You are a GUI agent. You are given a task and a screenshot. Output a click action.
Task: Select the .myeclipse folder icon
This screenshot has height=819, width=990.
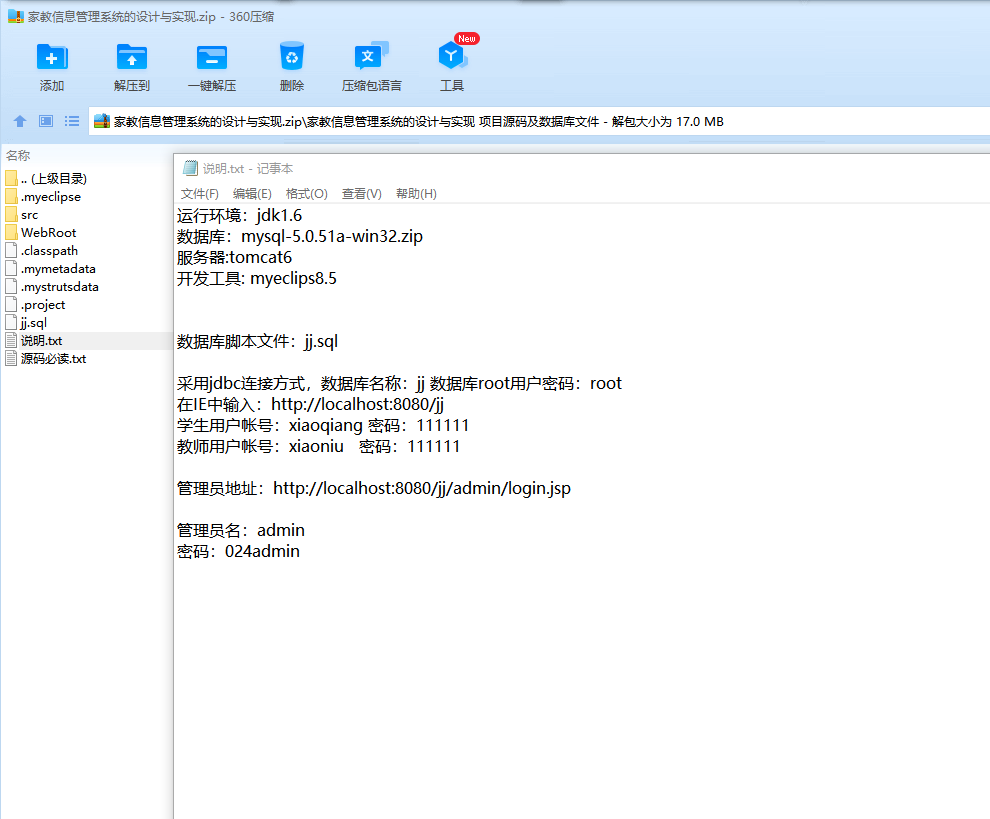11,196
